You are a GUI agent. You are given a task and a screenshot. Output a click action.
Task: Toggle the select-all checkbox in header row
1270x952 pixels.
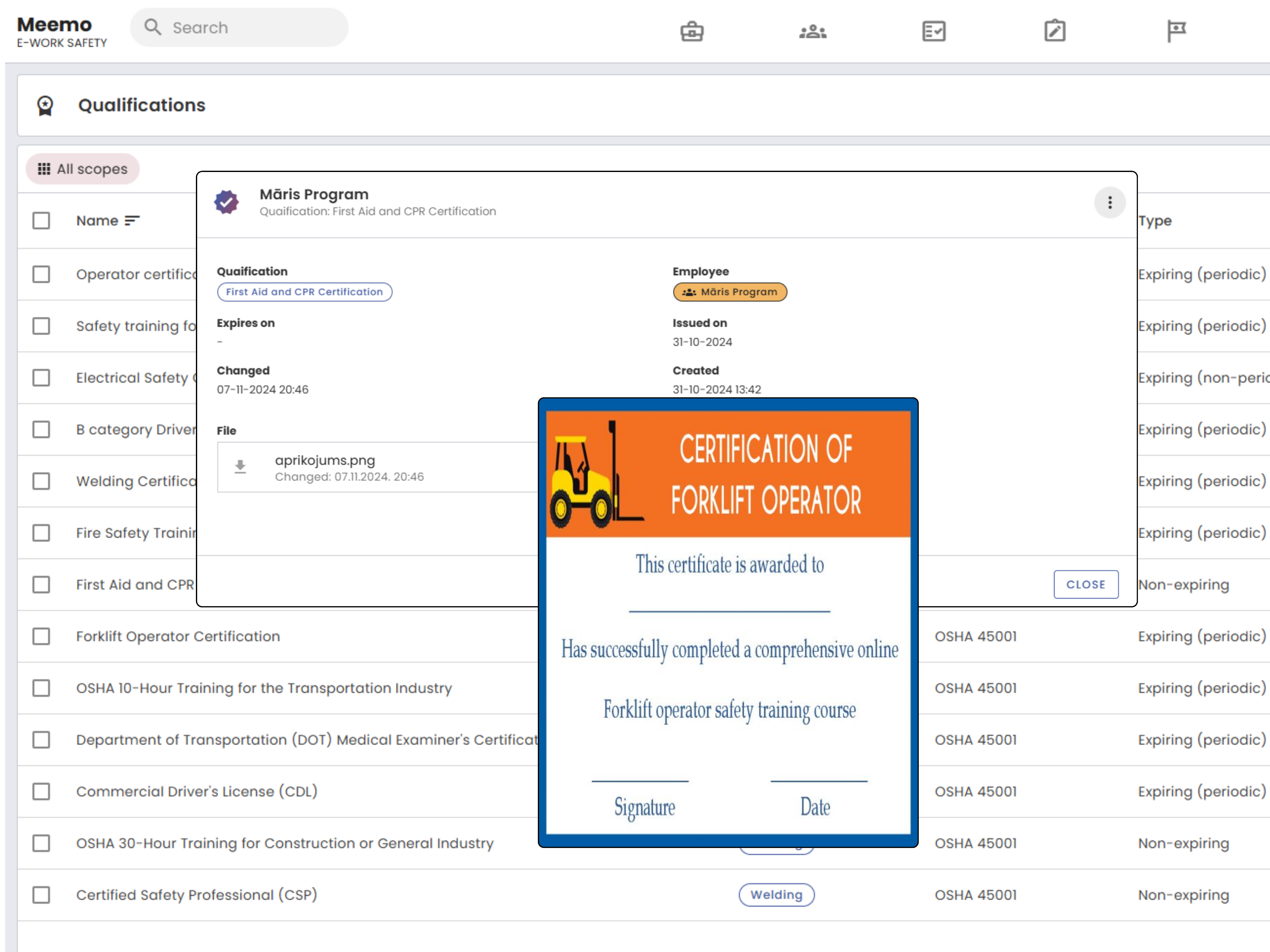41,221
